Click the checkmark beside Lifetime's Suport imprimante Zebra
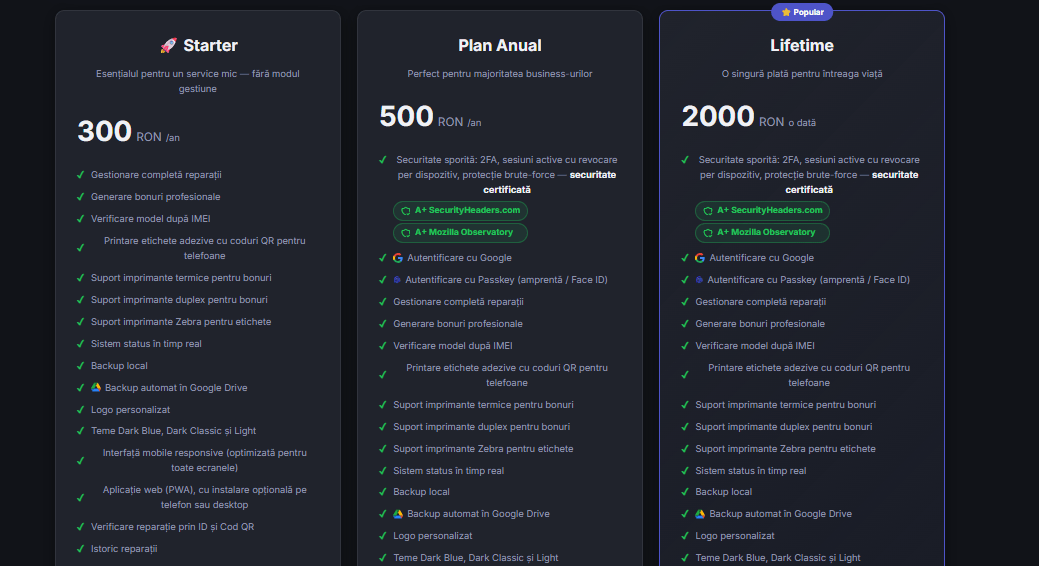Viewport: 1039px width, 566px height. tap(684, 449)
